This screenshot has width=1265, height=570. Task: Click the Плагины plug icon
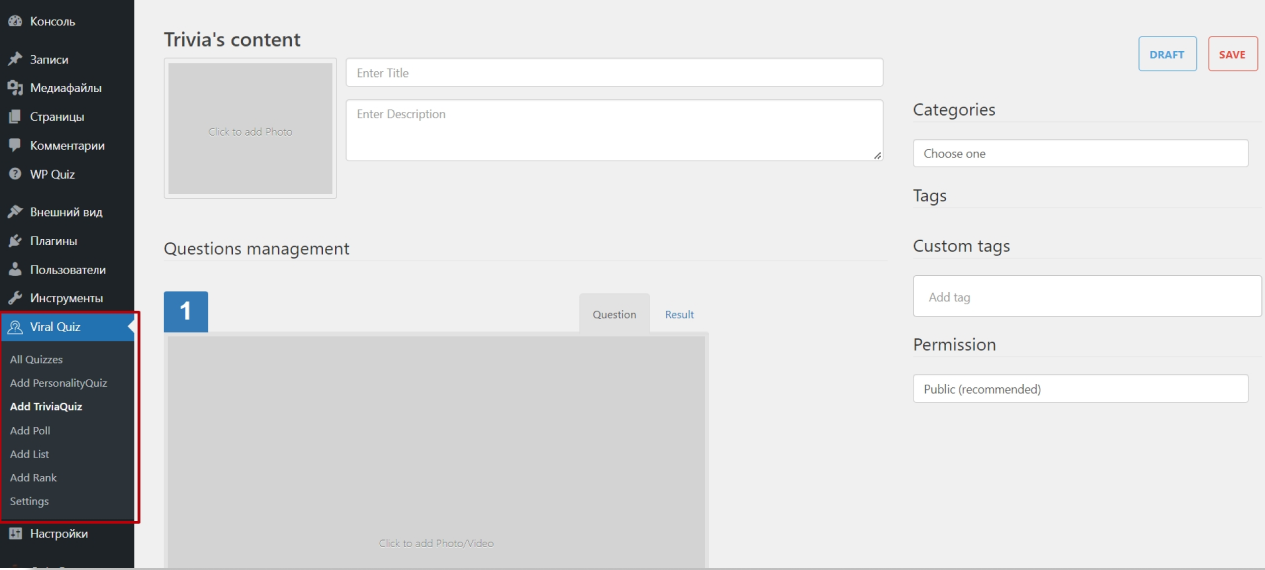(x=15, y=241)
